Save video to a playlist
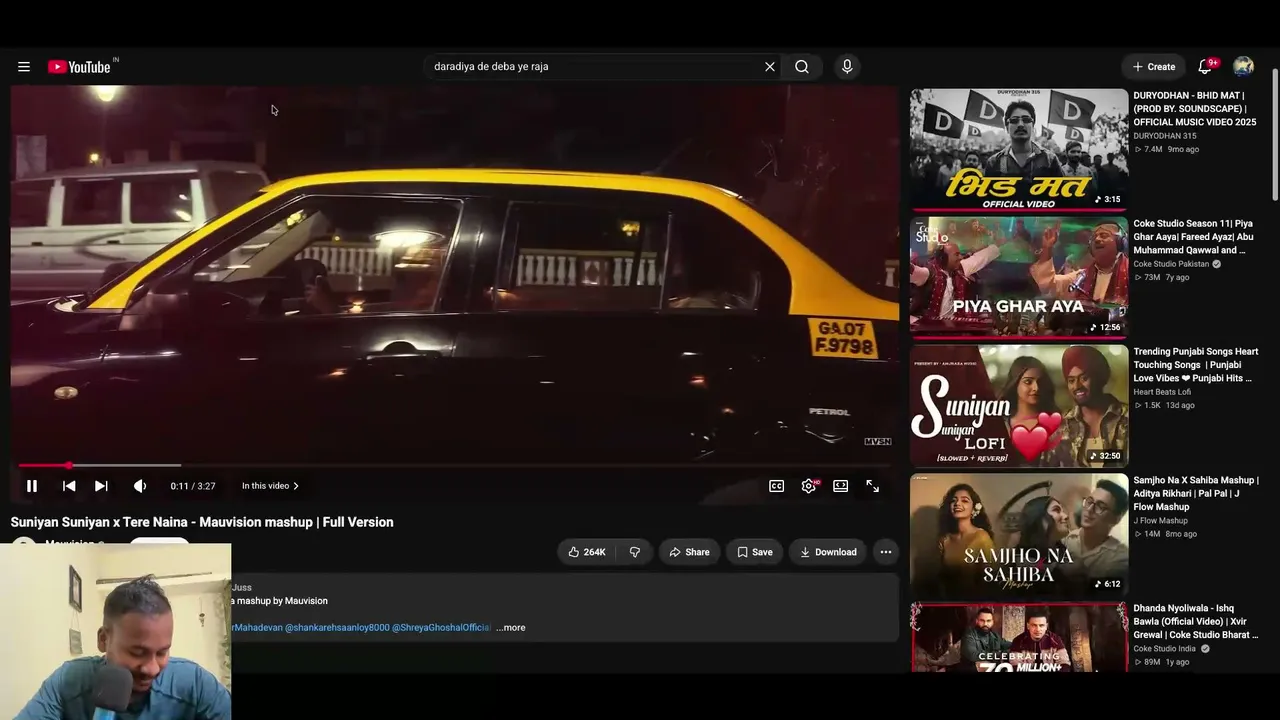 pos(755,552)
